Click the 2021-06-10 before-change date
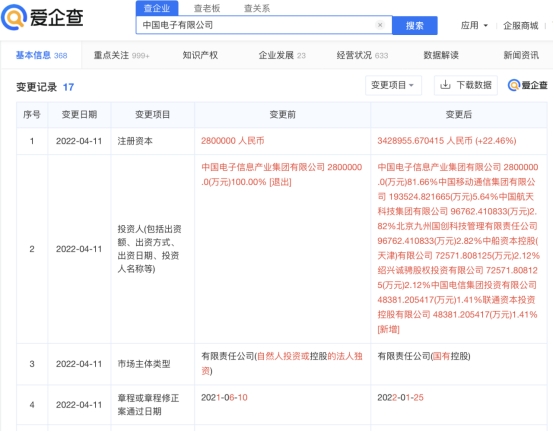 tap(224, 397)
